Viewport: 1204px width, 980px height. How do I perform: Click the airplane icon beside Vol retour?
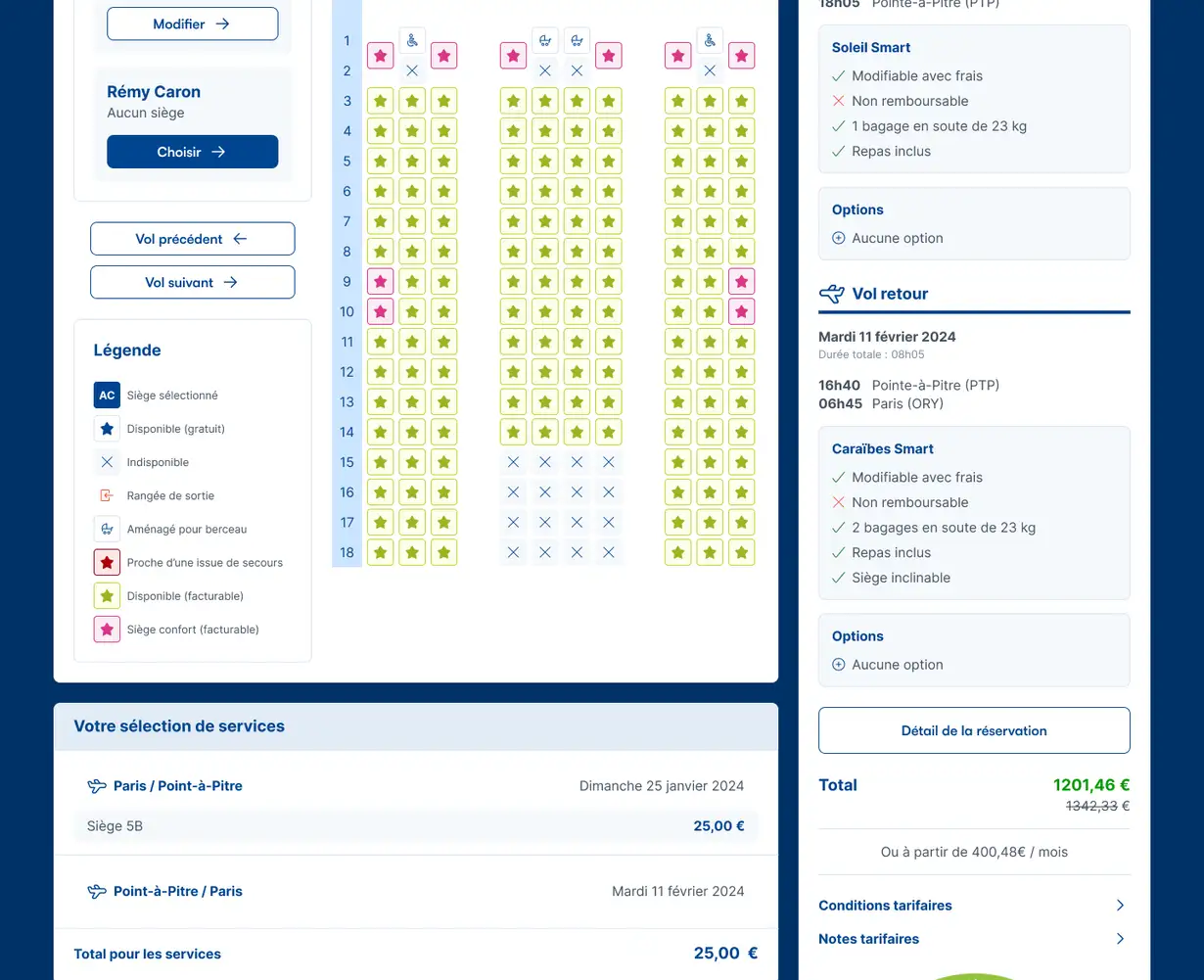tap(831, 293)
